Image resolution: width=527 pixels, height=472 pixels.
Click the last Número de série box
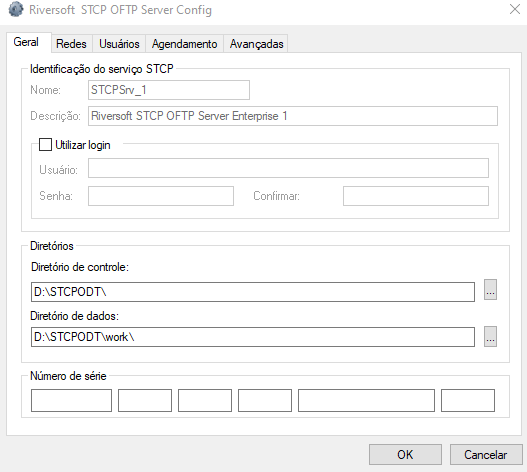(468, 400)
